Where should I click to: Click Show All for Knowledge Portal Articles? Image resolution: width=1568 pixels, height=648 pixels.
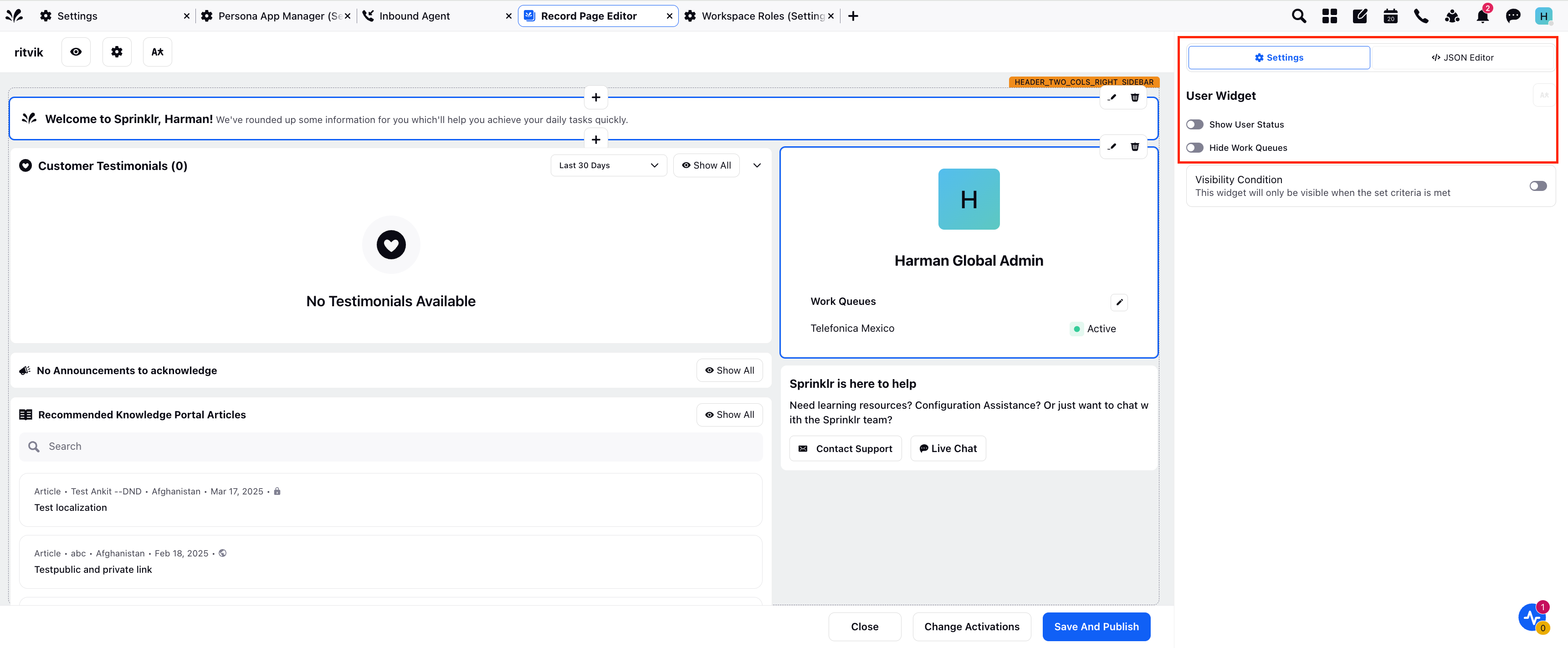(729, 415)
